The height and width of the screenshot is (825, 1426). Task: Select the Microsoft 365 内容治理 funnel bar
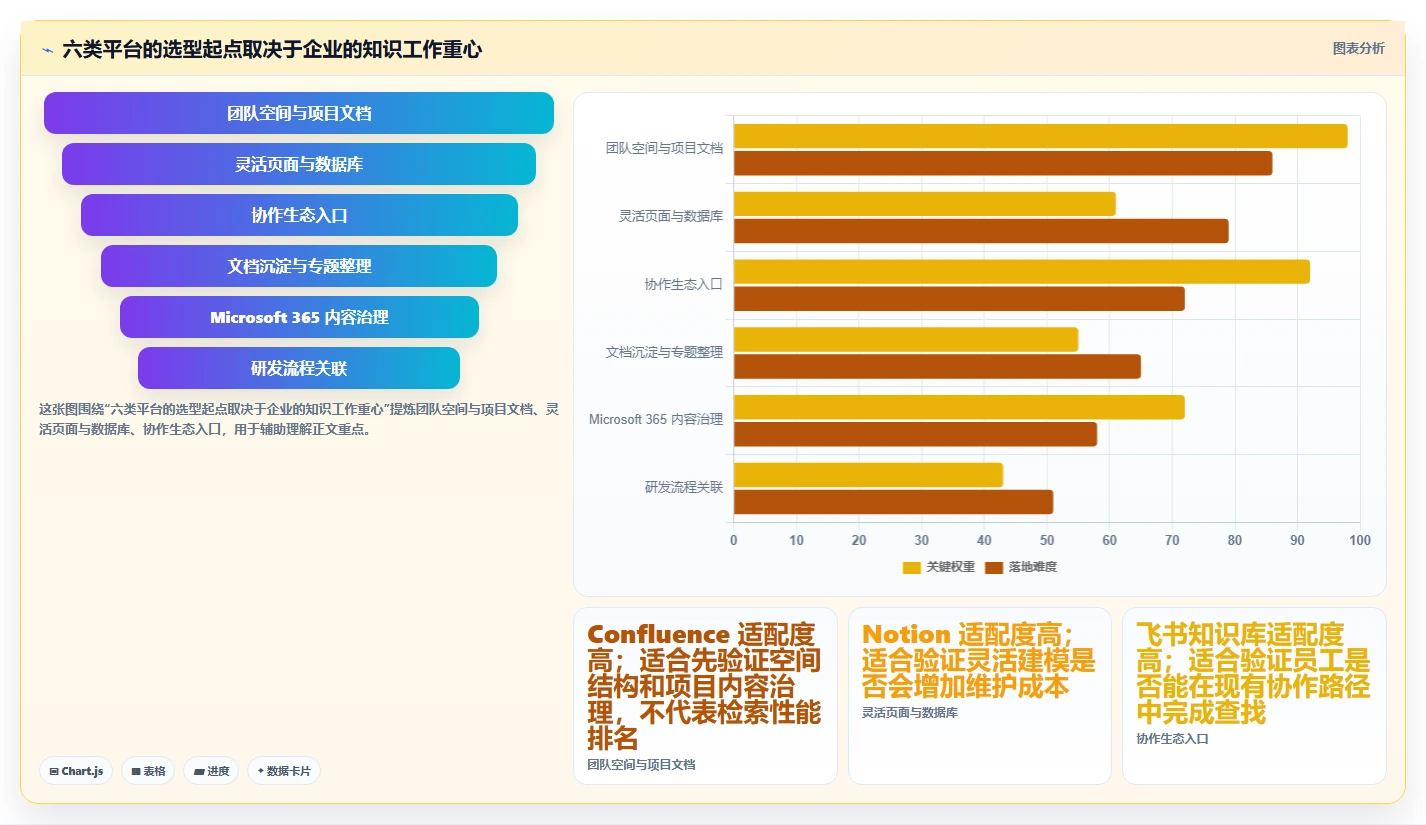pos(299,317)
